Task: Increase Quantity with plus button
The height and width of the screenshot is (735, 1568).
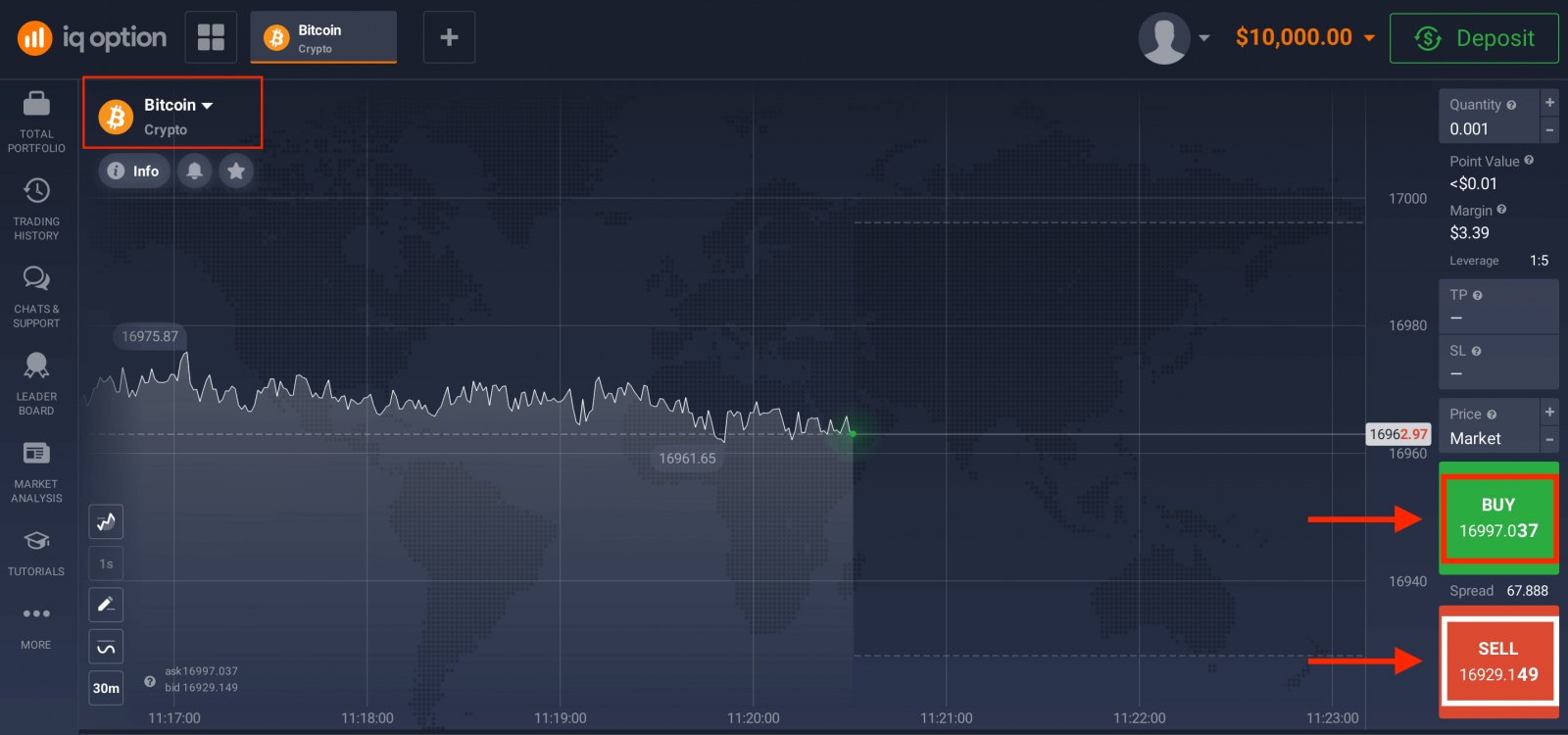Action: pyautogui.click(x=1549, y=102)
